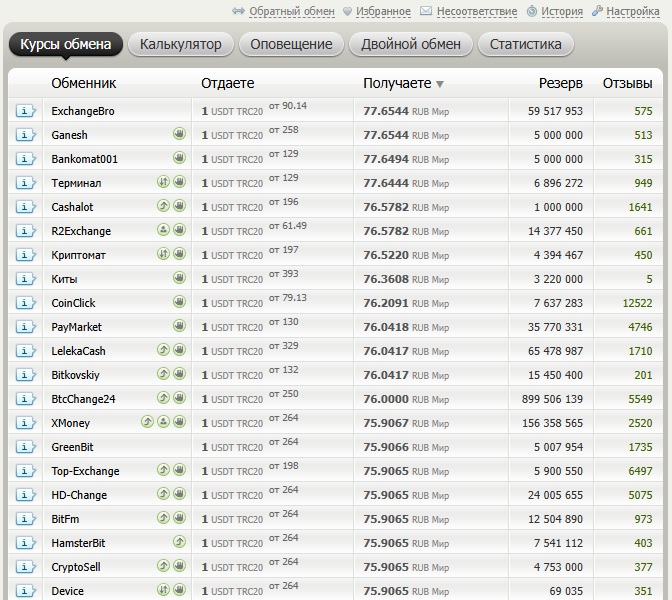Open info icon for R2Exchange row
Screen dimensions: 672x600
pyautogui.click(x=25, y=231)
